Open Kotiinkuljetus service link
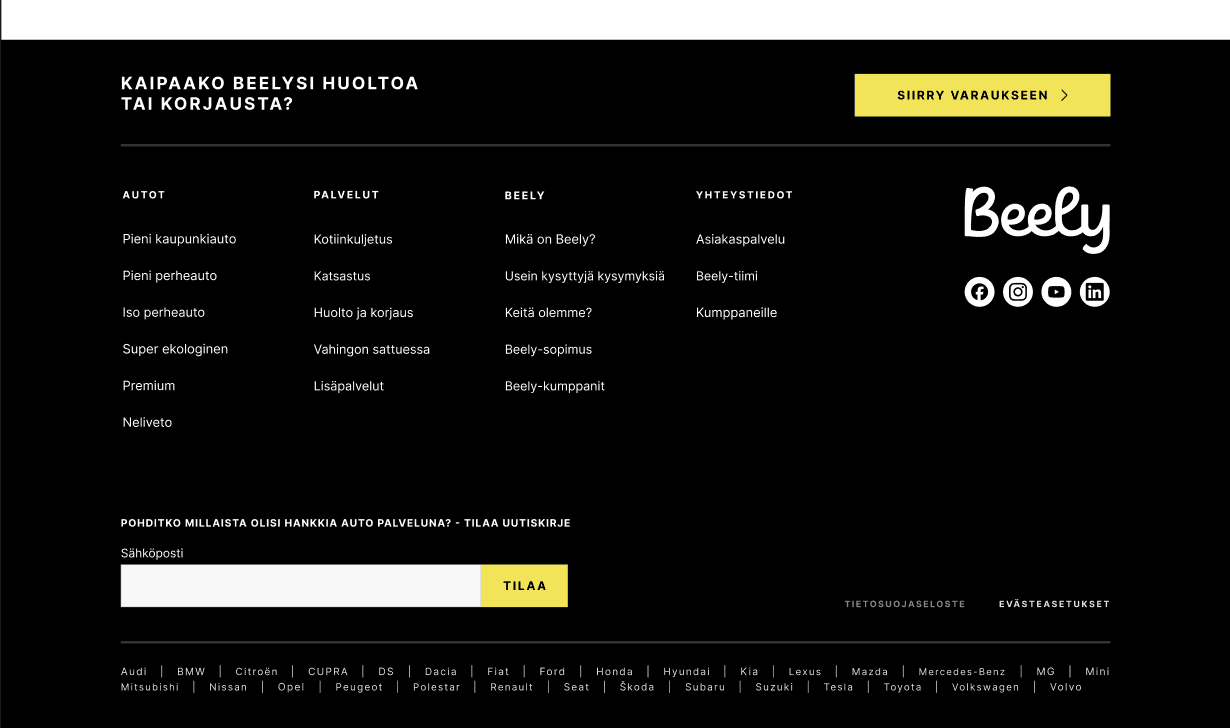The image size is (1230, 728). pos(353,239)
